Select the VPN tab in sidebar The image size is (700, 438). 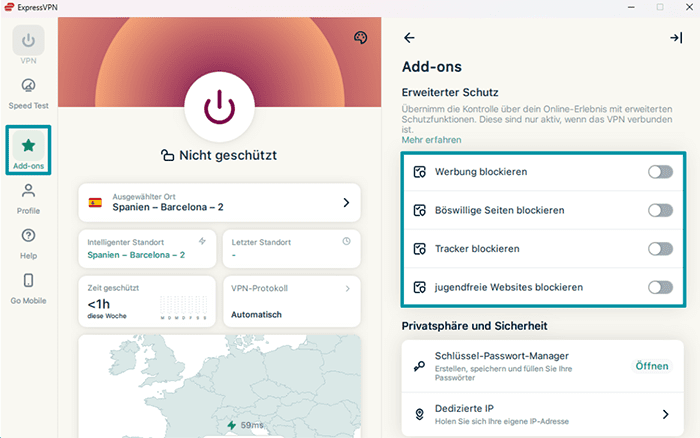point(28,47)
